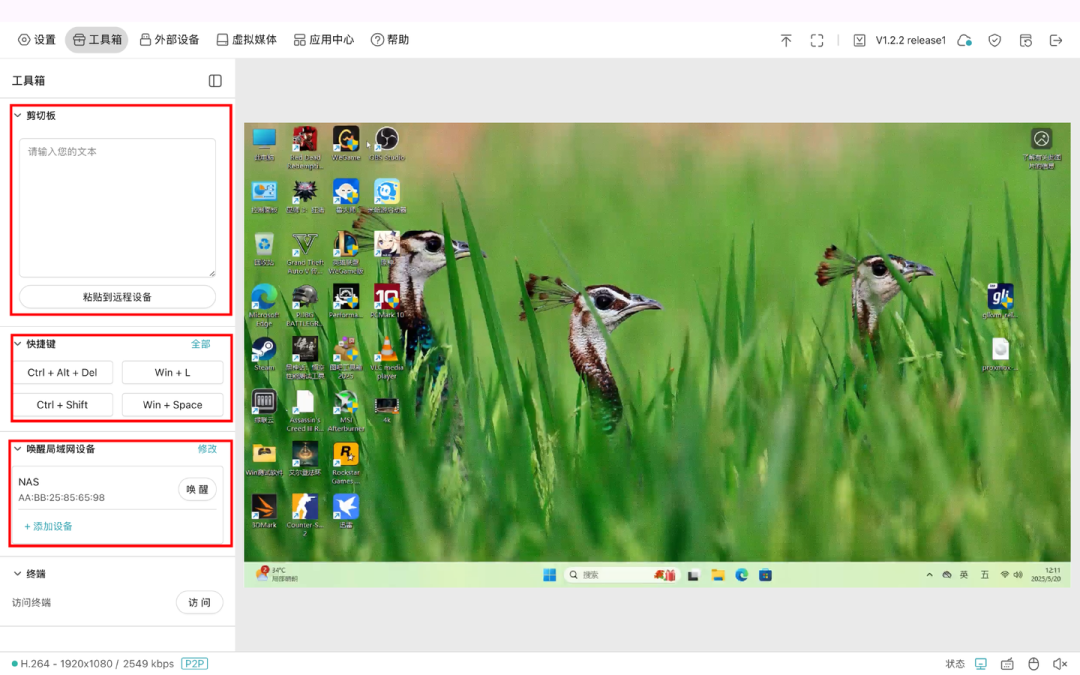Image resolution: width=1080 pixels, height=675 pixels.
Task: Click the mouse icon in status bar
Action: click(x=1034, y=664)
